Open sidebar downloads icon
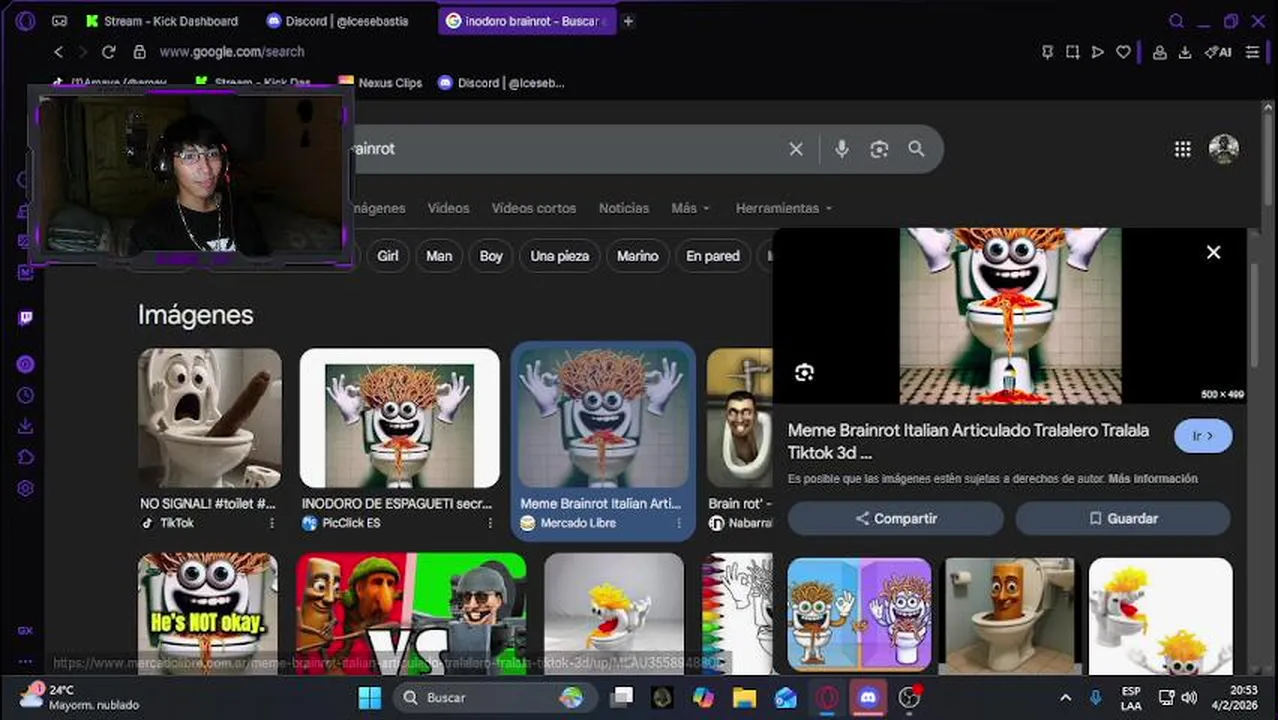Image resolution: width=1278 pixels, height=720 pixels. click(x=26, y=426)
